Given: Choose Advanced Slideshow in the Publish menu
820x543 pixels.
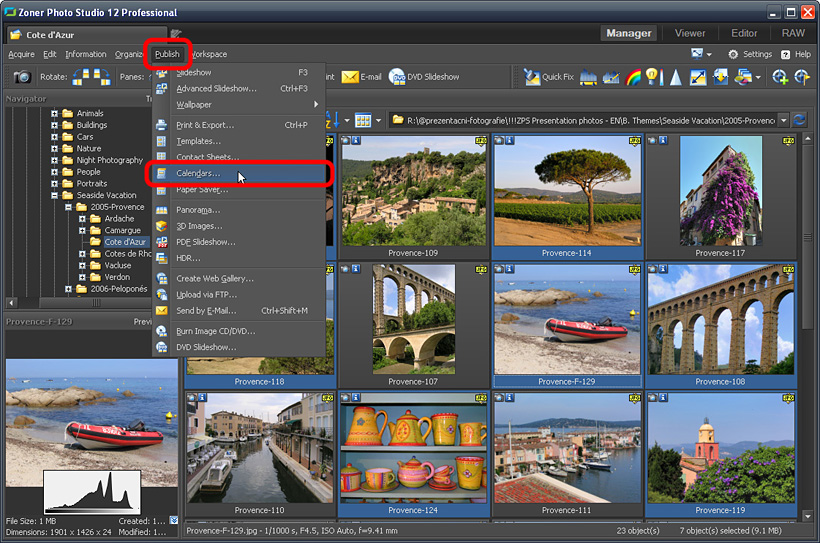Looking at the screenshot, I should tap(239, 88).
